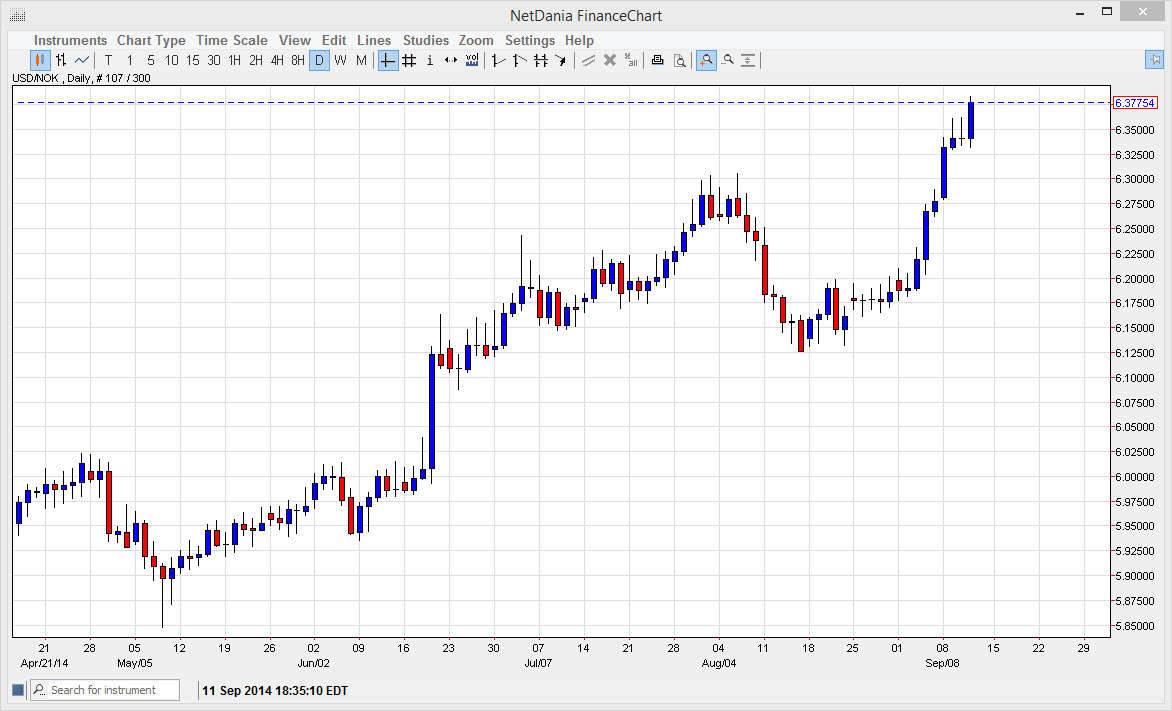Click the delete all lines icon
This screenshot has height=711, width=1172.
[x=629, y=60]
